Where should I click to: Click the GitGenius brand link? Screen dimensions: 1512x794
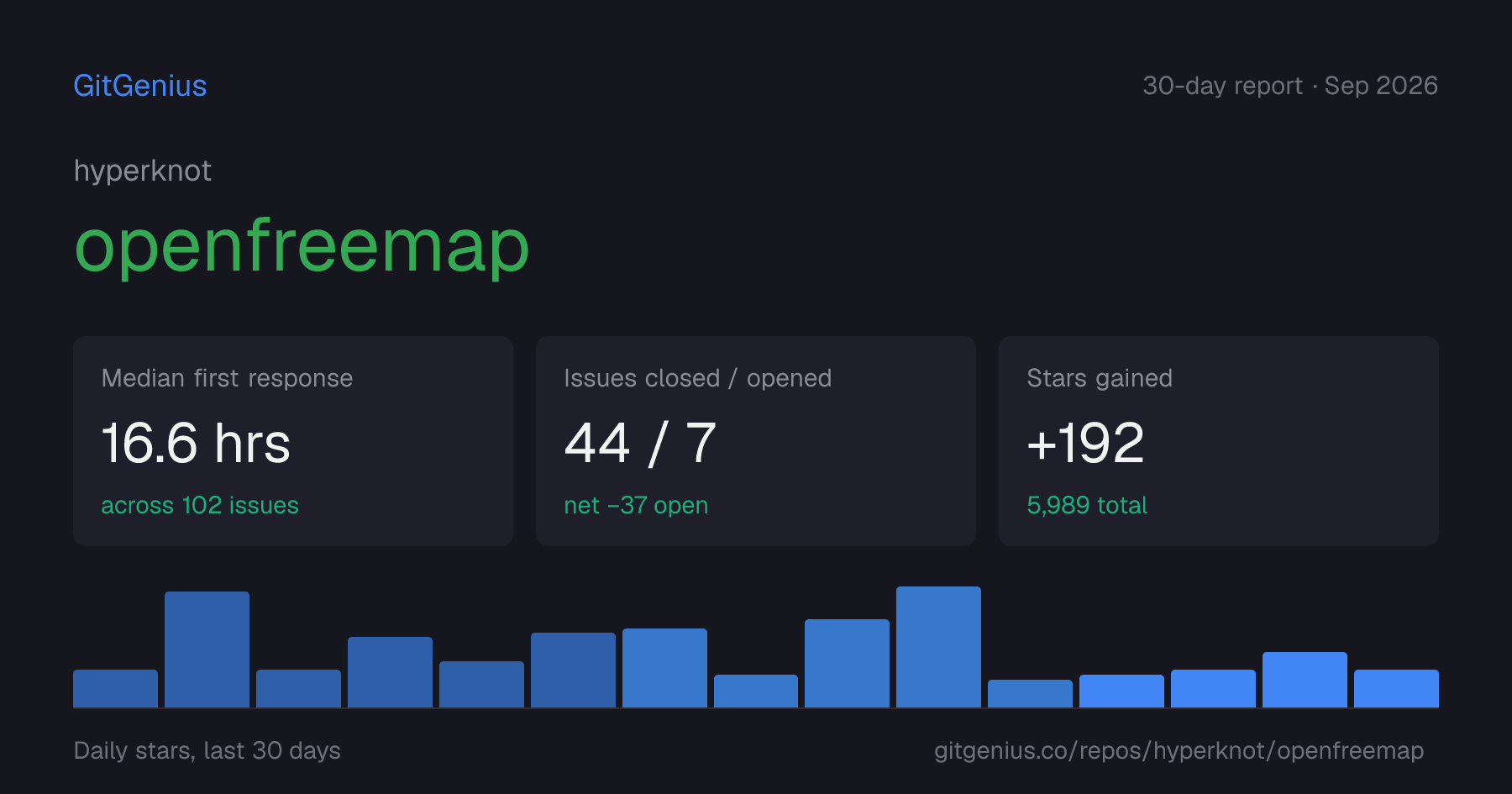coord(140,86)
